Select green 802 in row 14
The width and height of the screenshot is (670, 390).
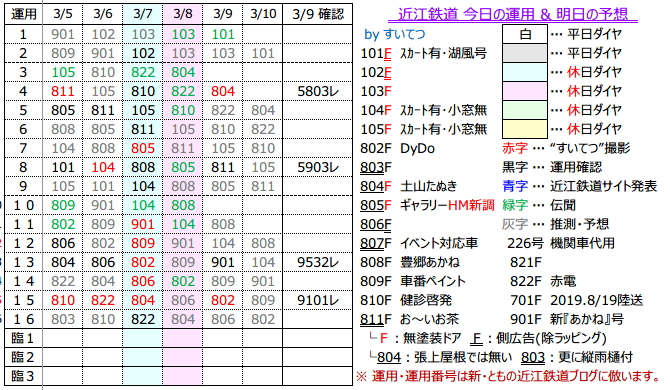pos(182,282)
